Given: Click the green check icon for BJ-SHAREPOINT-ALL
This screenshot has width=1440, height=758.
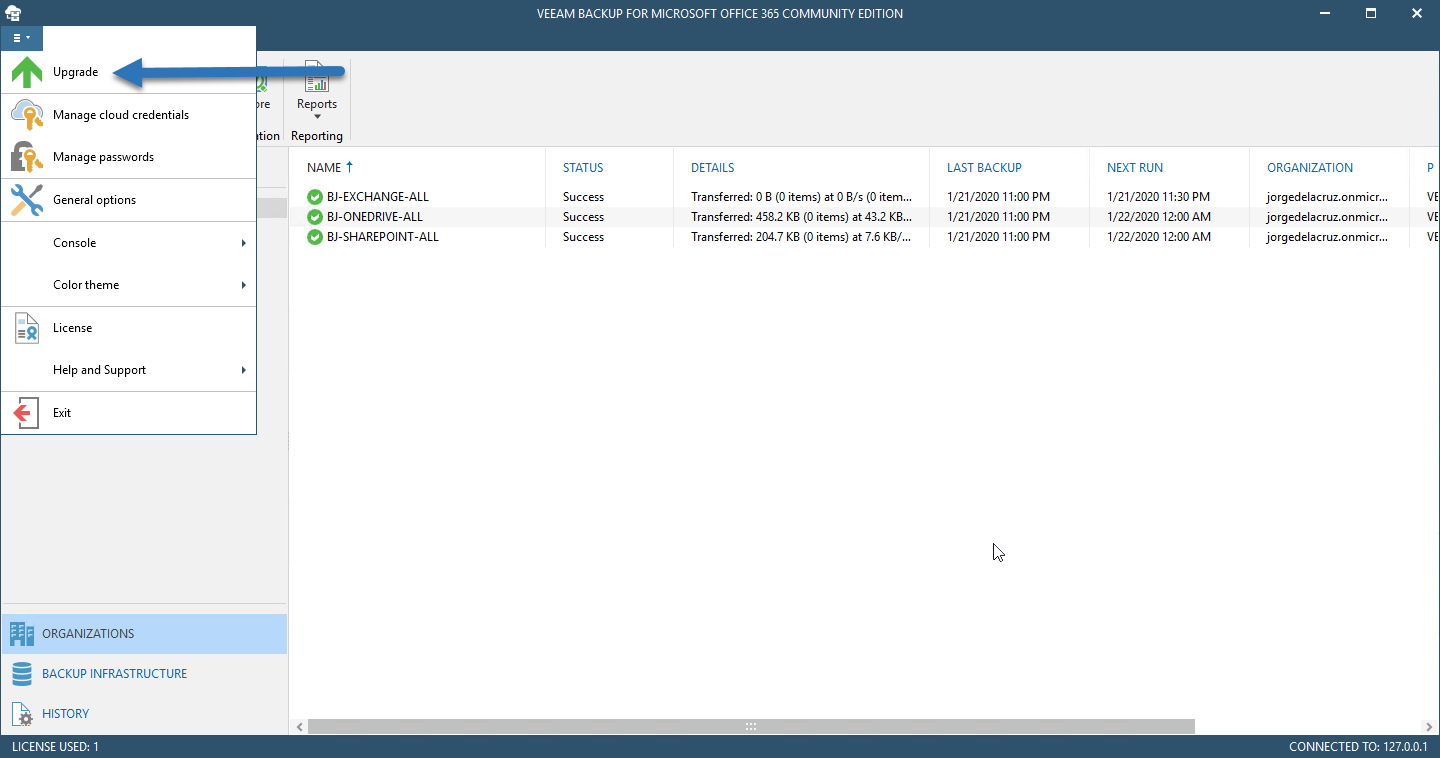Looking at the screenshot, I should (x=315, y=237).
